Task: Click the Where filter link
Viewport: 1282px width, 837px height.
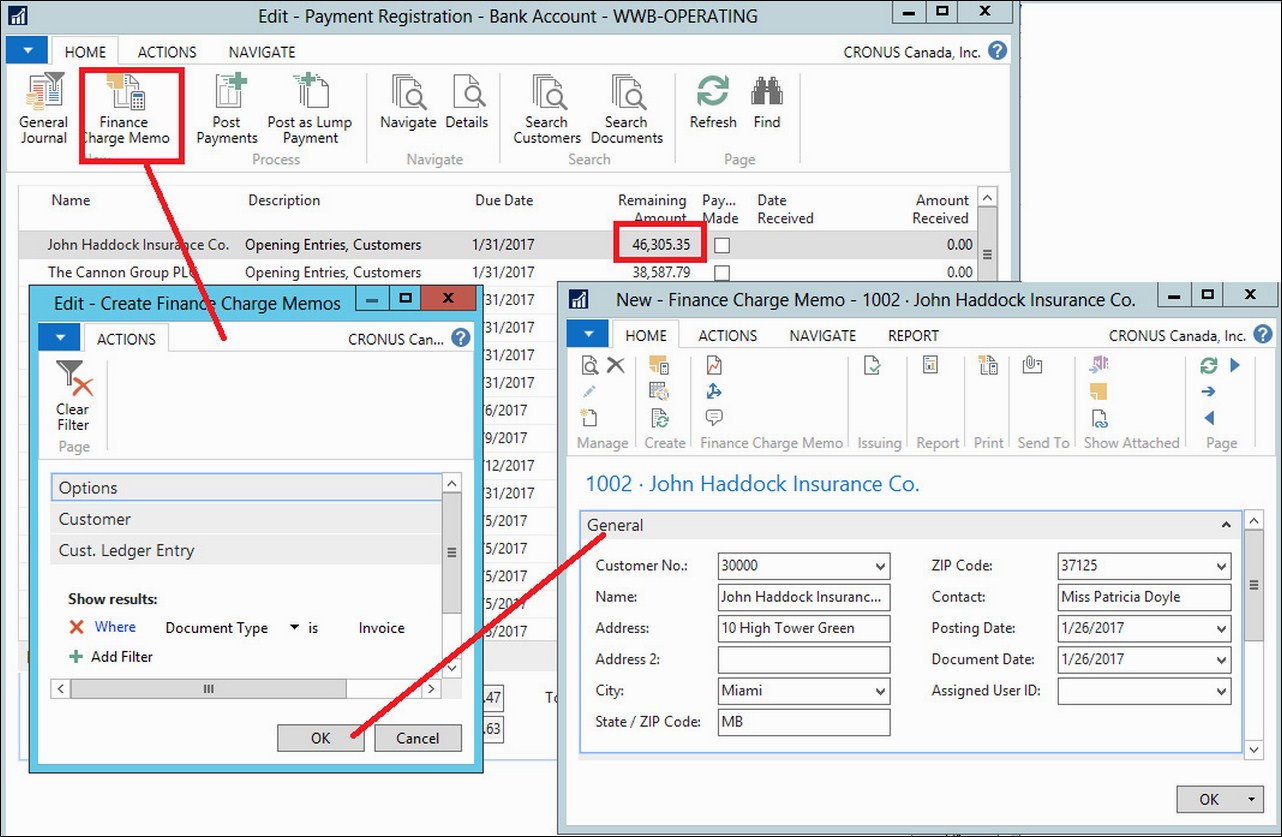Action: coord(115,627)
